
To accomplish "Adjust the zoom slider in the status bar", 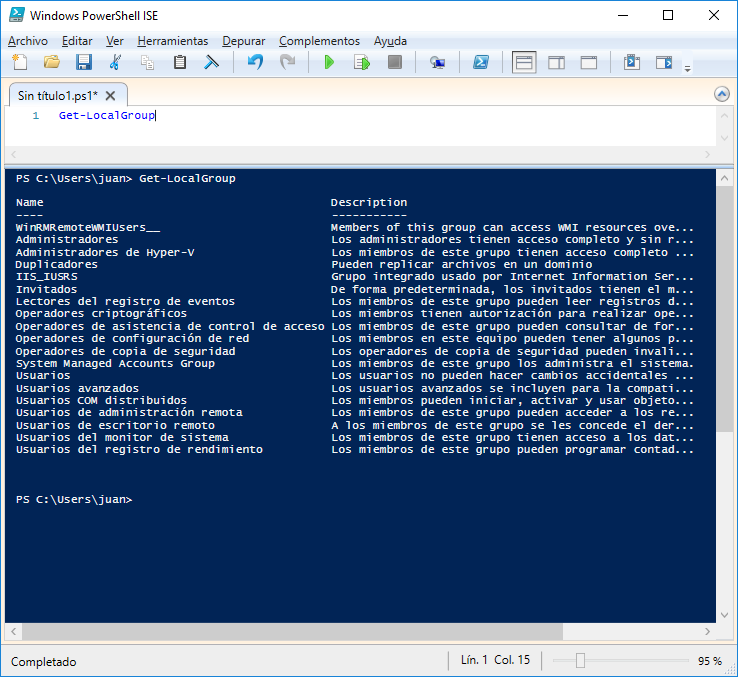I will point(580,661).
